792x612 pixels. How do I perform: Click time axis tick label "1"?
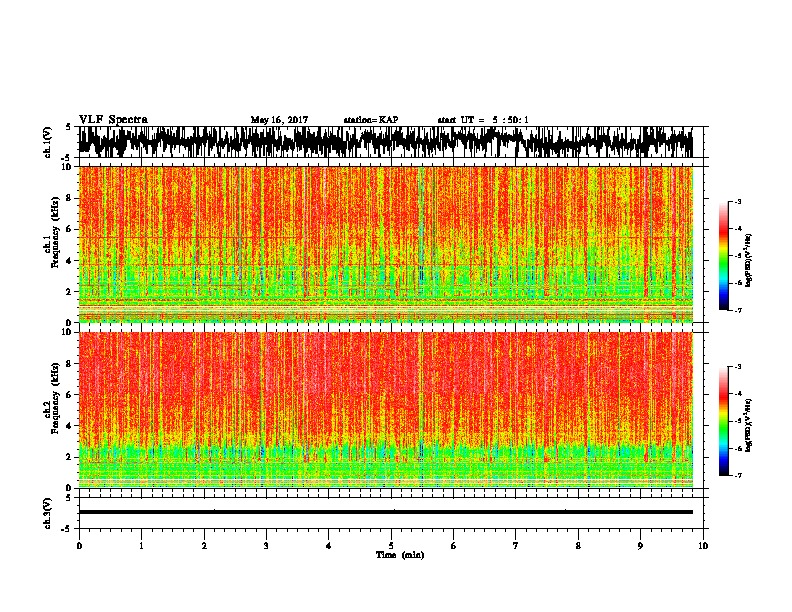point(141,546)
